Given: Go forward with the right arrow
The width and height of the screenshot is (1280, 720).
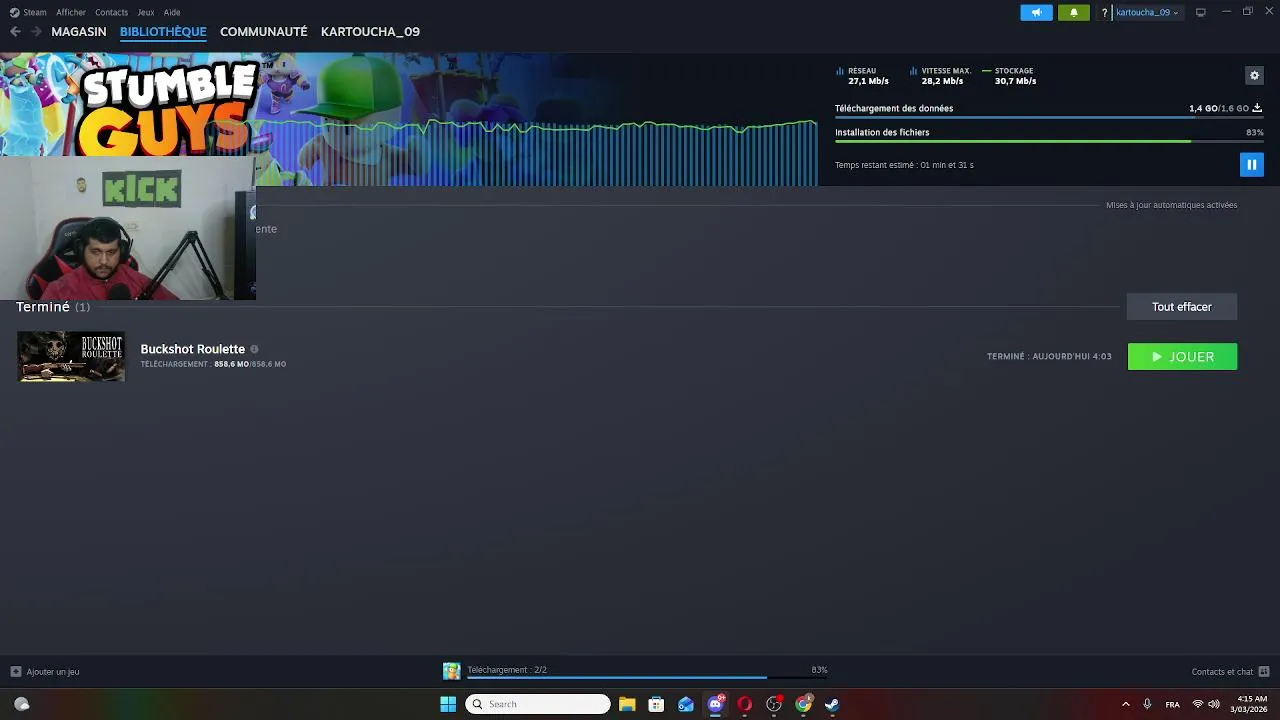Looking at the screenshot, I should tap(36, 32).
